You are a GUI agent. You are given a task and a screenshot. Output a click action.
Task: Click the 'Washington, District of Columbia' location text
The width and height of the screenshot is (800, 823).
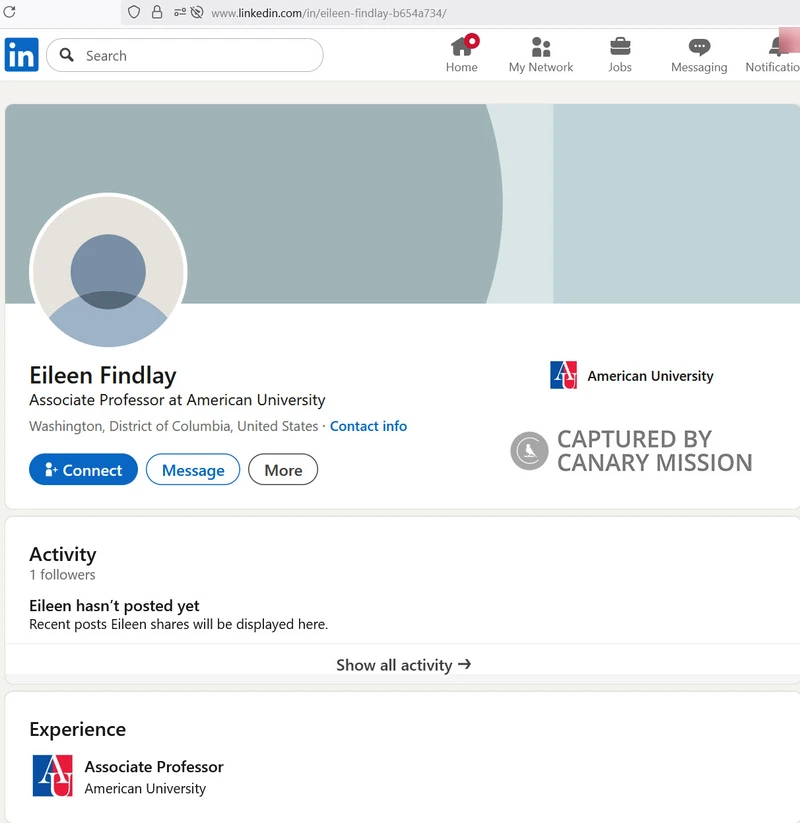[x=174, y=426]
